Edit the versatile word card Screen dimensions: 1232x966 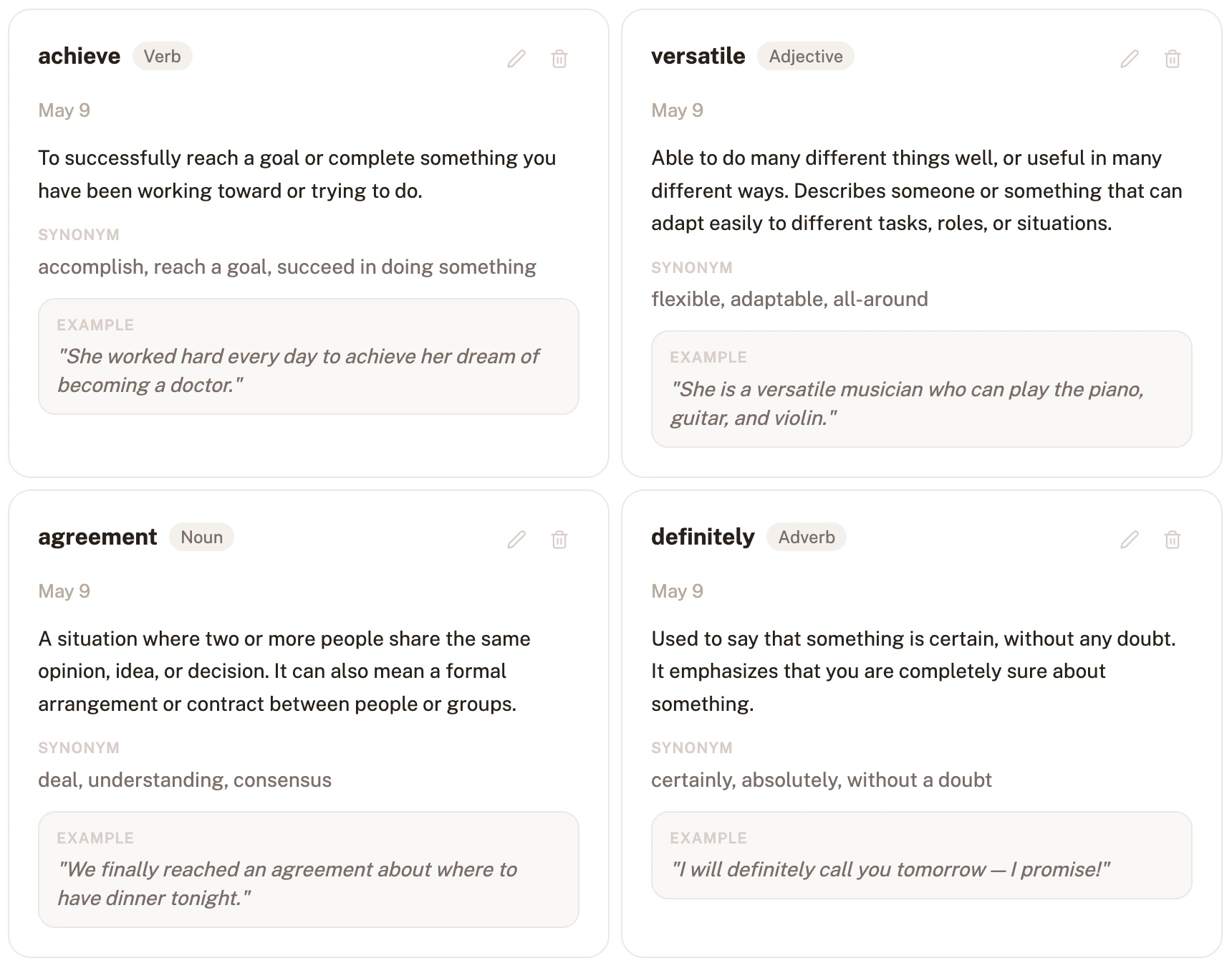coord(1130,59)
